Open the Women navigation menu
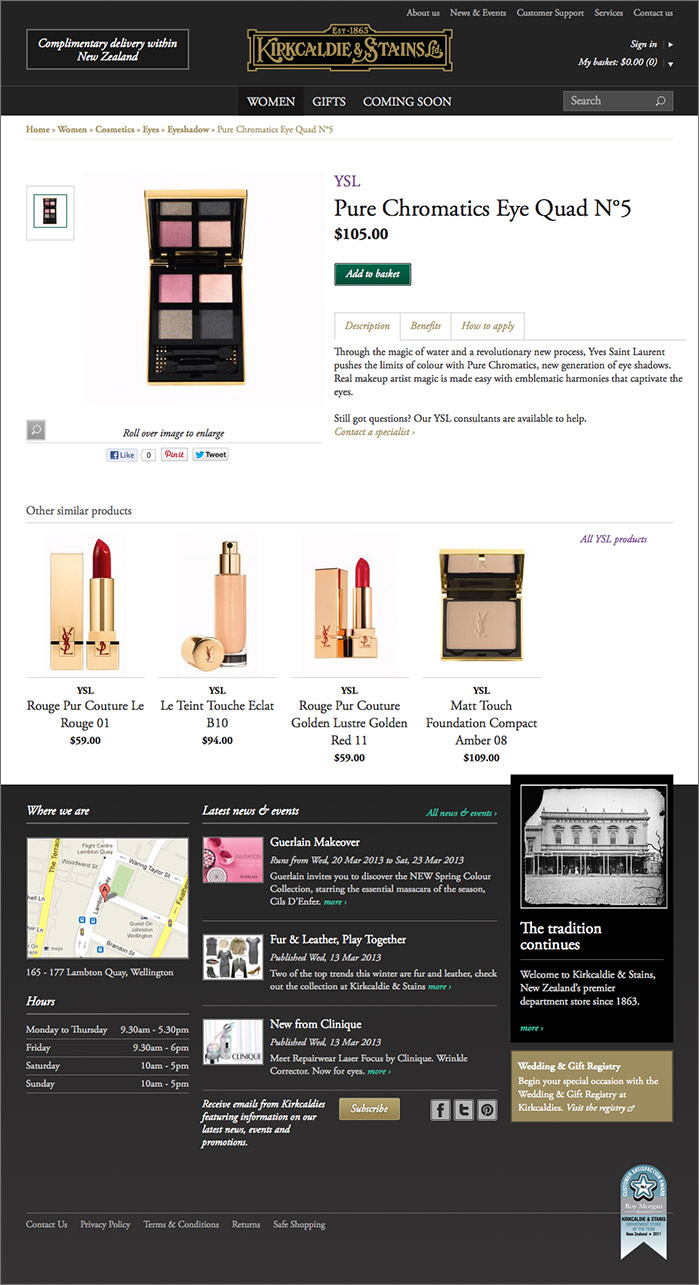699x1285 pixels. pos(271,101)
